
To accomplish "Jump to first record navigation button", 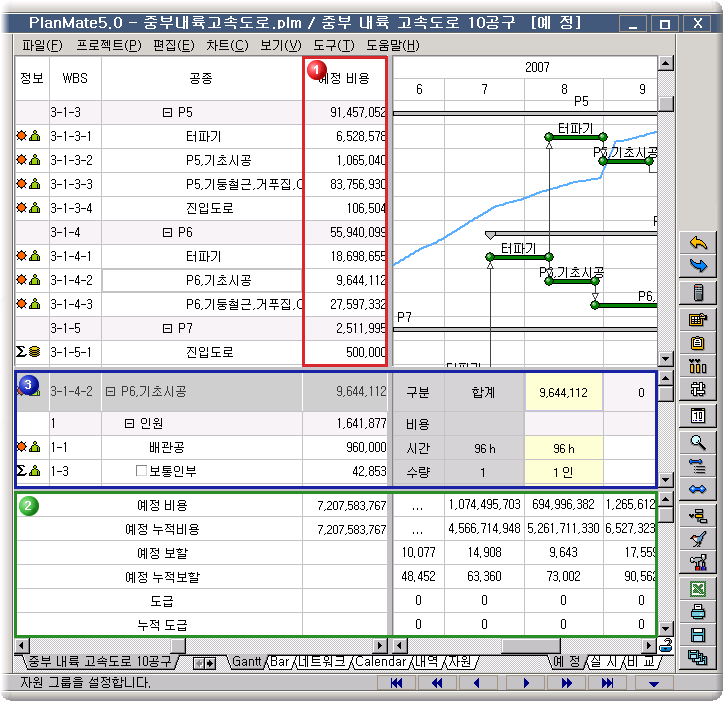I will [396, 683].
